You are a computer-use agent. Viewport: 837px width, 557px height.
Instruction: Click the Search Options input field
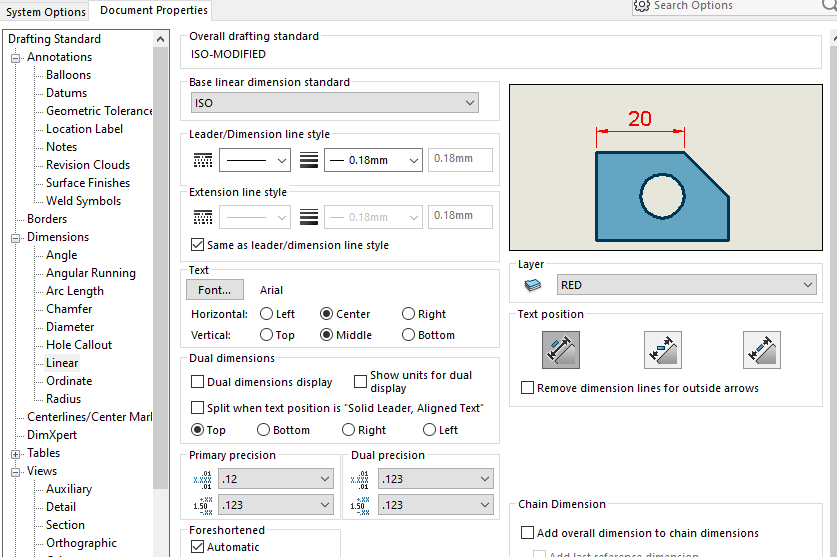pyautogui.click(x=736, y=6)
